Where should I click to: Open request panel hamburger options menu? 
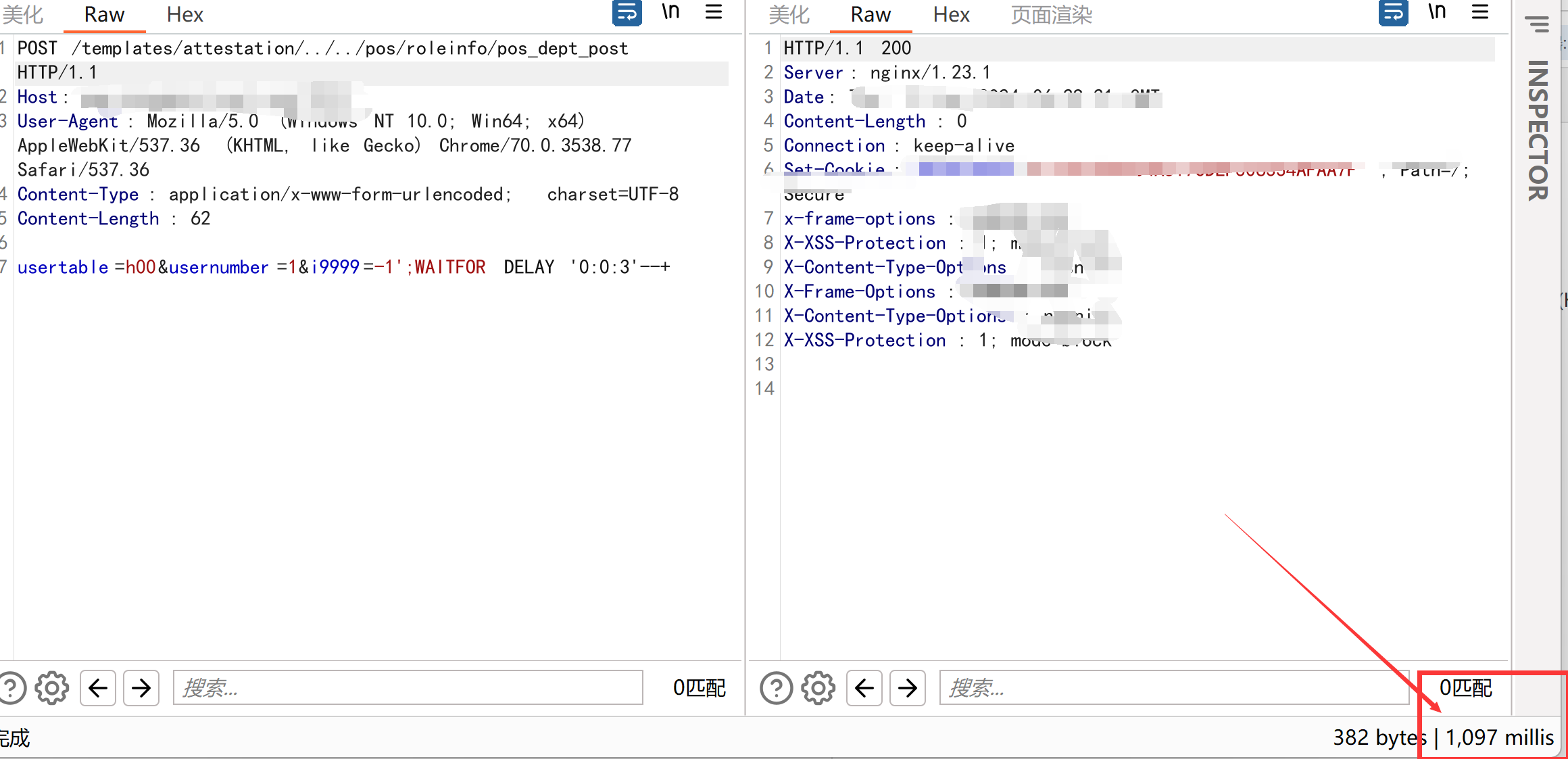pos(714,12)
